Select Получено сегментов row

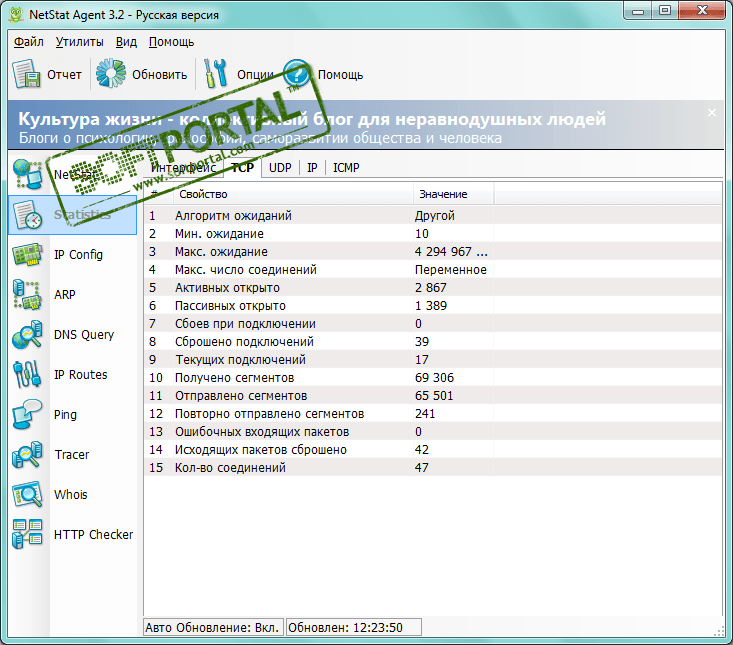[x=433, y=378]
